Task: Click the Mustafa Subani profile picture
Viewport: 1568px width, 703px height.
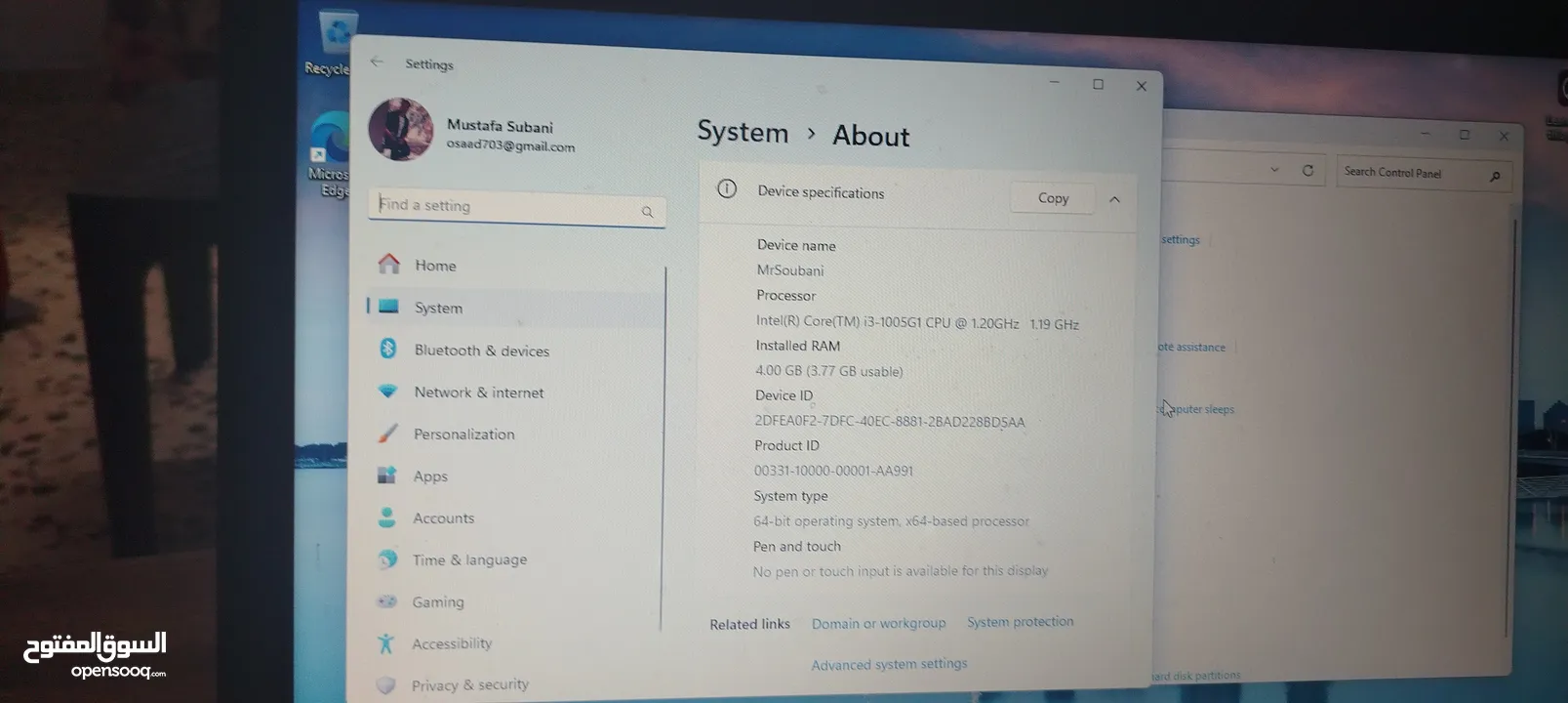Action: tap(400, 129)
